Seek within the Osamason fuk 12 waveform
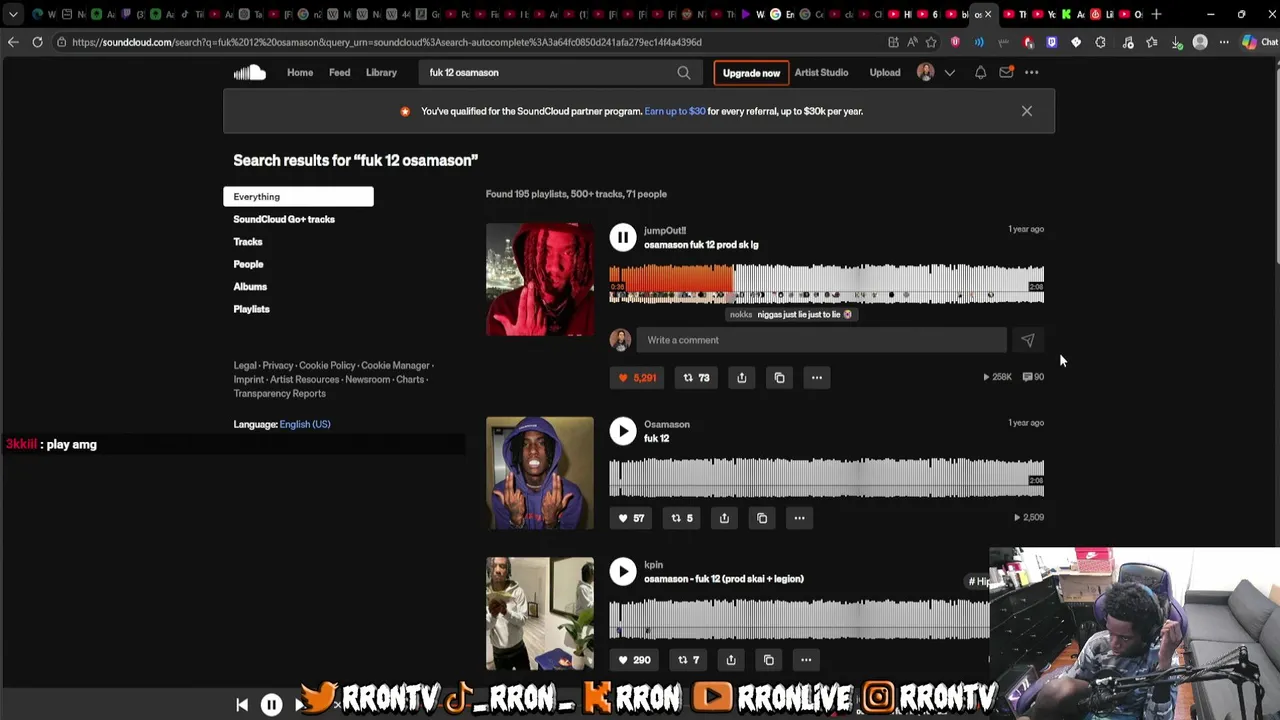This screenshot has width=1280, height=720. [826, 478]
